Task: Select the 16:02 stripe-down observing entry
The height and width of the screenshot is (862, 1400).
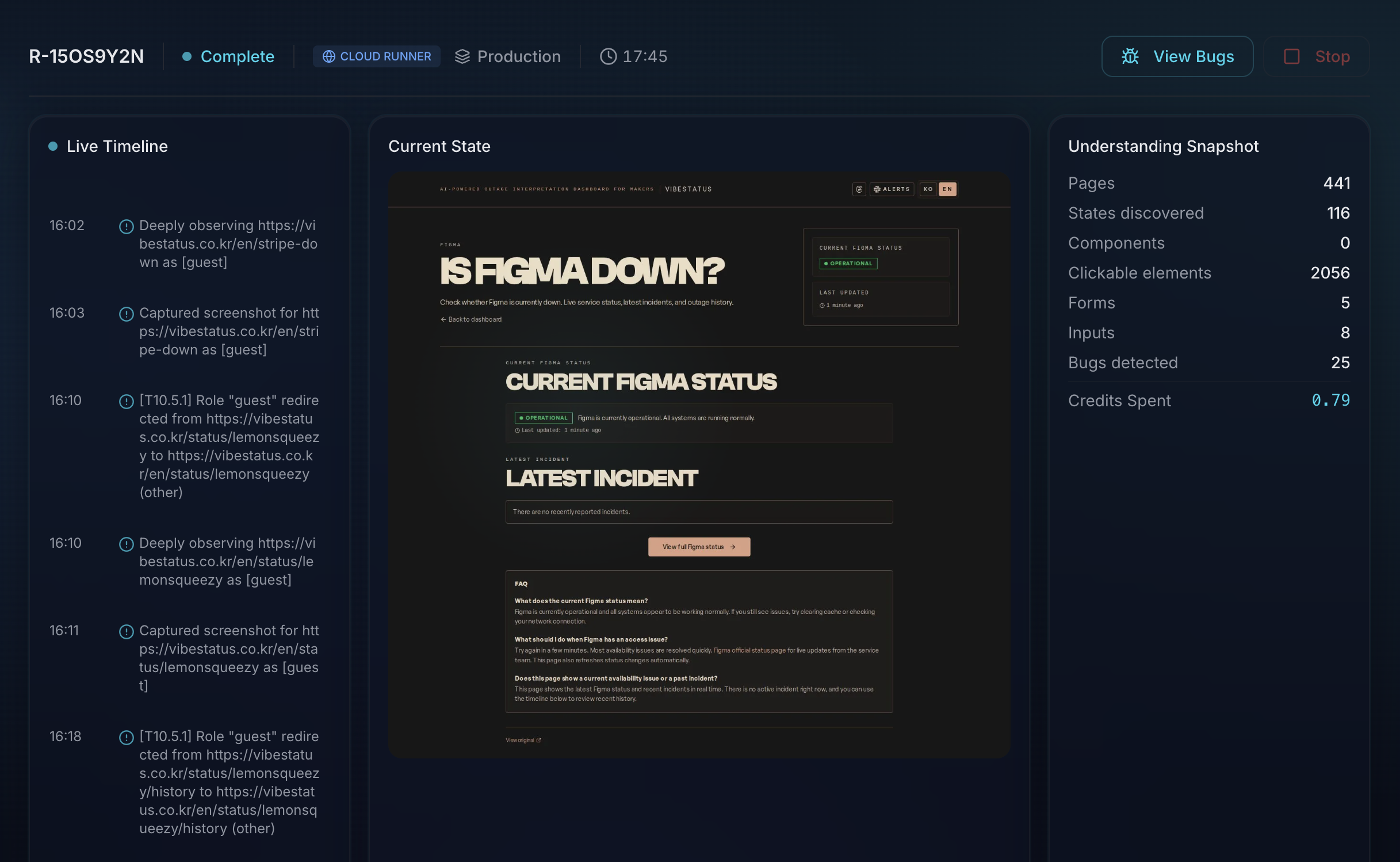Action: (184, 244)
